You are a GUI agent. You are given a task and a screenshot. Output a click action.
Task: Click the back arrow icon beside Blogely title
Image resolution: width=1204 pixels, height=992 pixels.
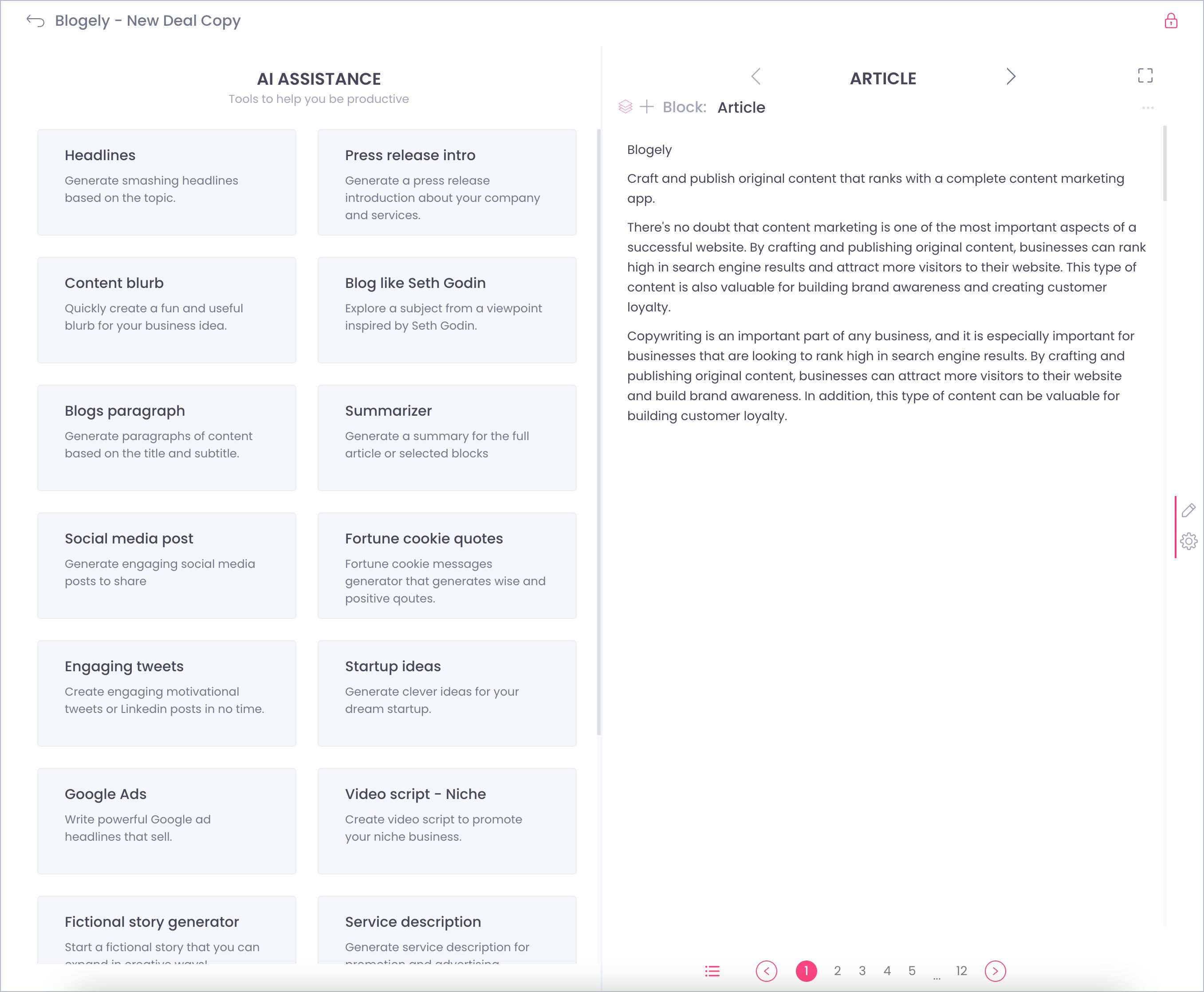click(35, 21)
